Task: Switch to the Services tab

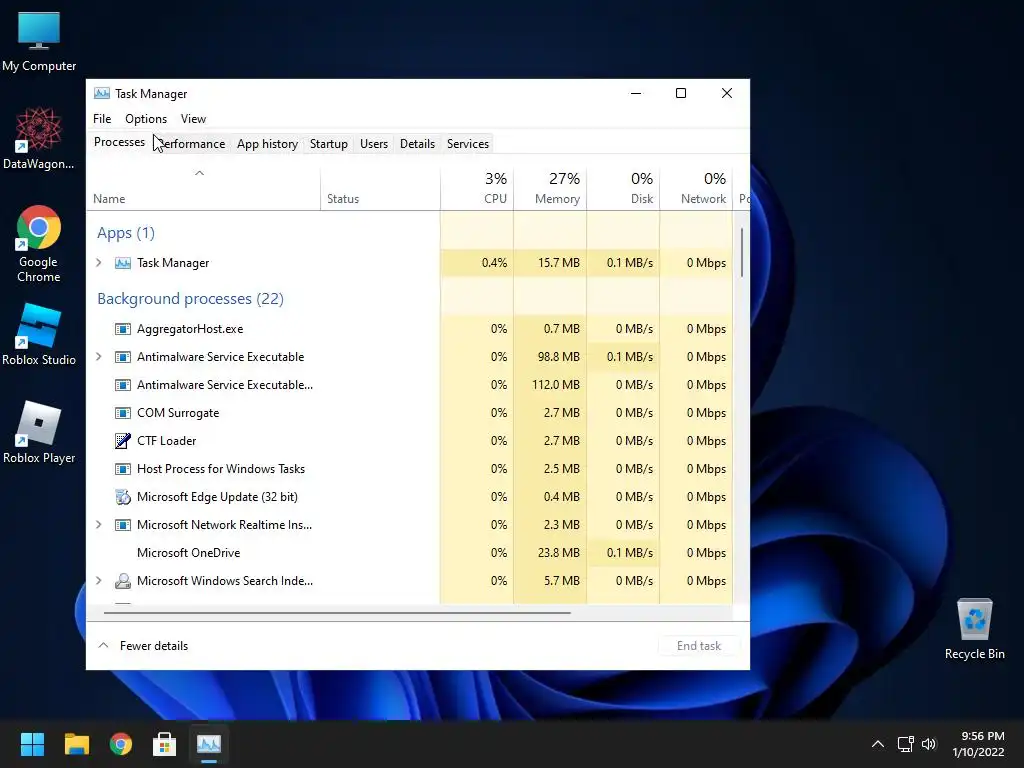Action: click(468, 144)
